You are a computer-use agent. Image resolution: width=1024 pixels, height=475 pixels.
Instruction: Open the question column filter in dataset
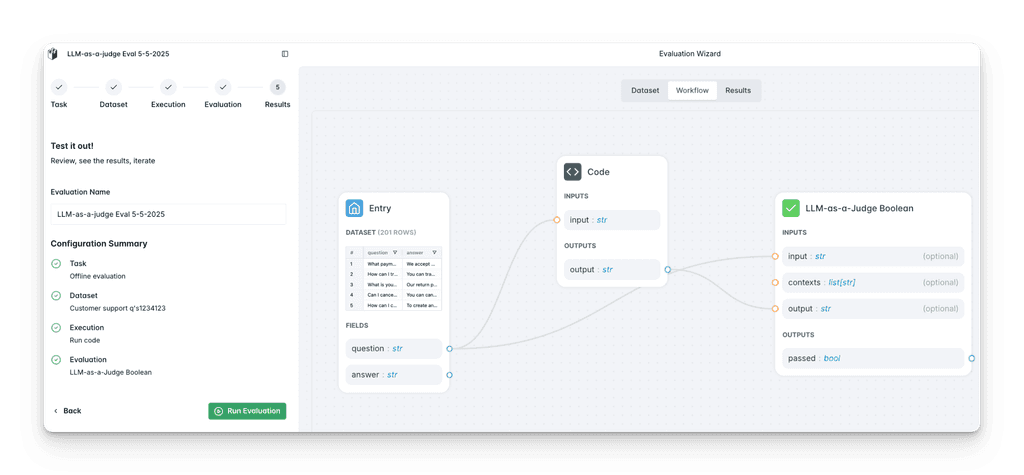coord(395,253)
